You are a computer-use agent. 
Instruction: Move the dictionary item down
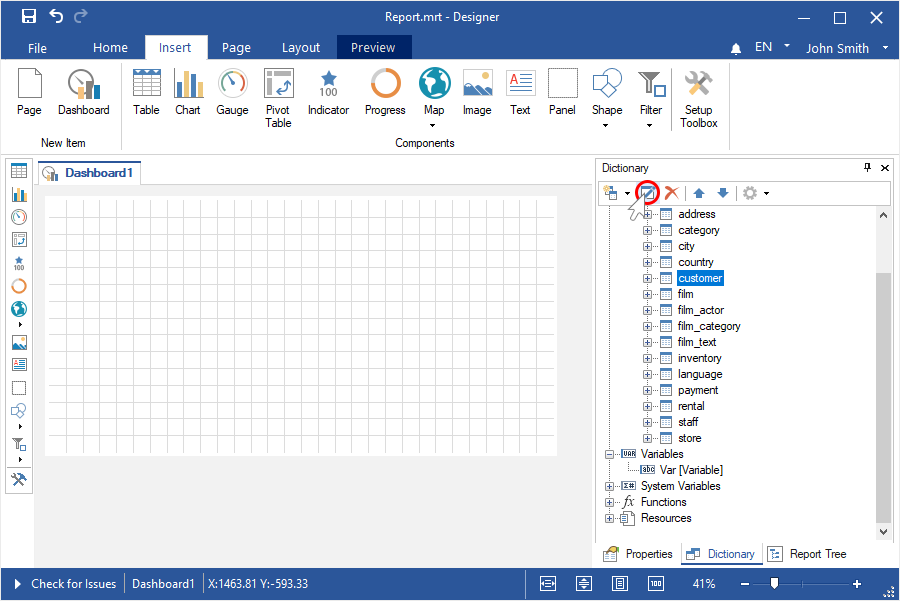point(723,193)
